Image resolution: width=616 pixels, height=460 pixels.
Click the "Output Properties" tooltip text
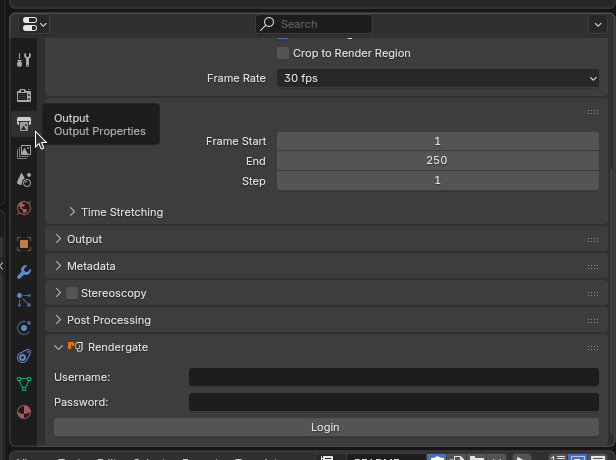click(100, 131)
